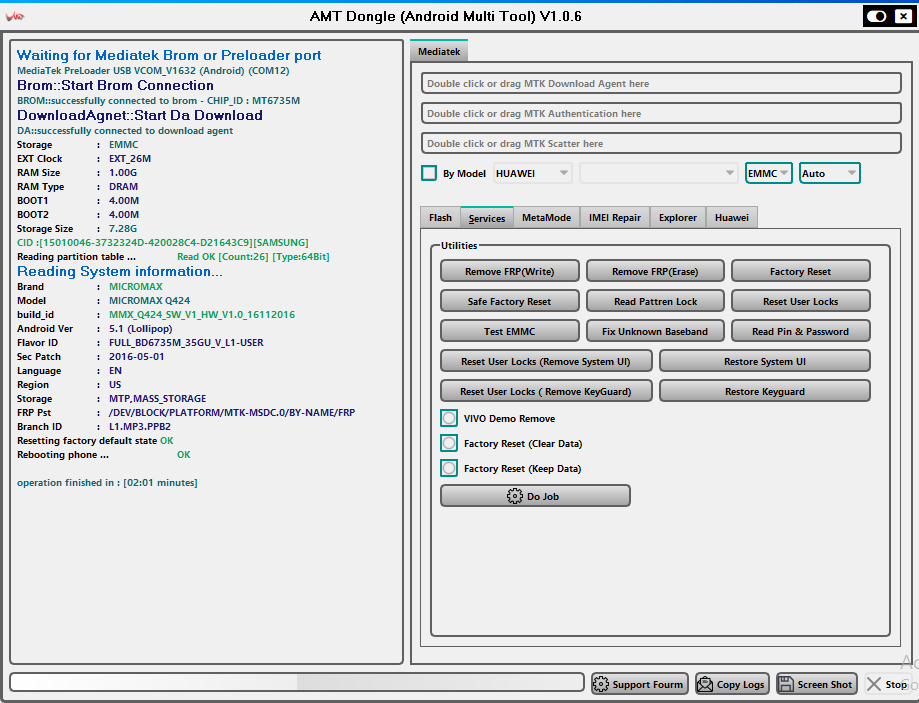The height and width of the screenshot is (703, 919).
Task: Click the MICROMAX Q424 model value
Action: click(x=149, y=300)
